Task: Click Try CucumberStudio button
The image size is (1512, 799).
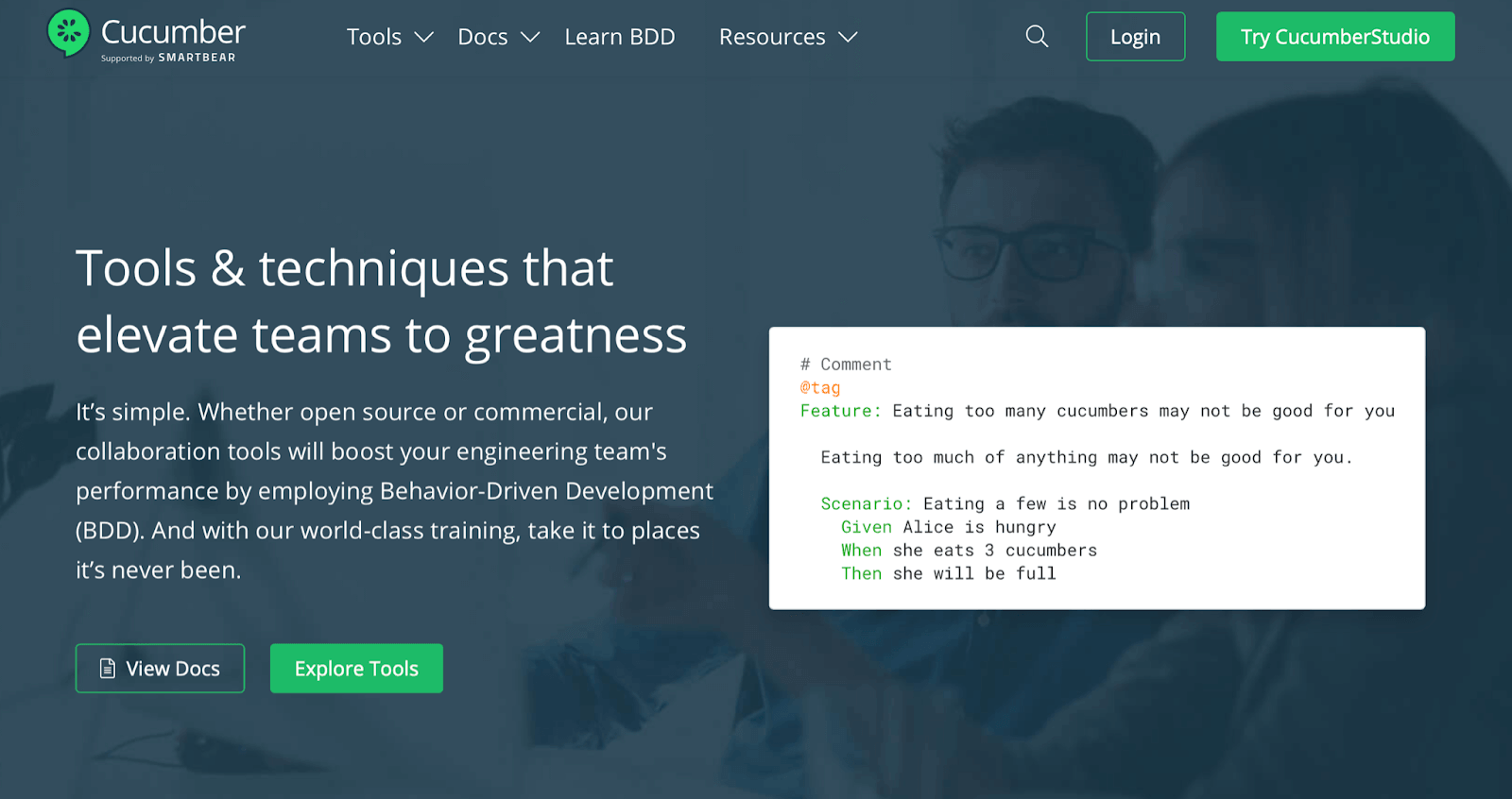Action: pyautogui.click(x=1335, y=37)
